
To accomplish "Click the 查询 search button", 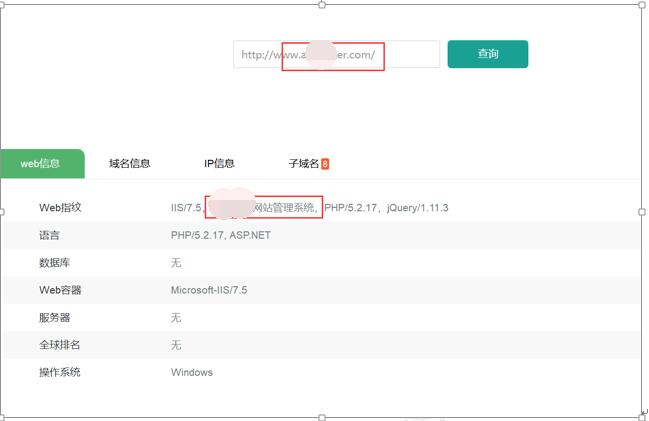I will pyautogui.click(x=488, y=54).
